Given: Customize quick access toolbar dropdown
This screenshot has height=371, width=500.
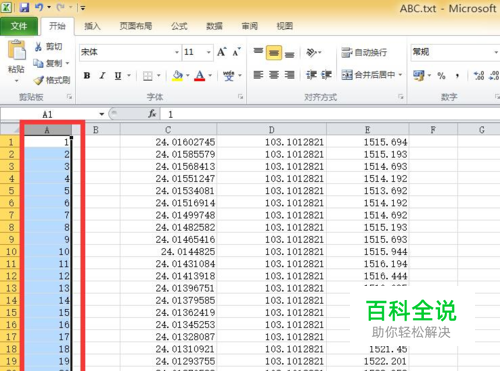Looking at the screenshot, I should point(83,8).
